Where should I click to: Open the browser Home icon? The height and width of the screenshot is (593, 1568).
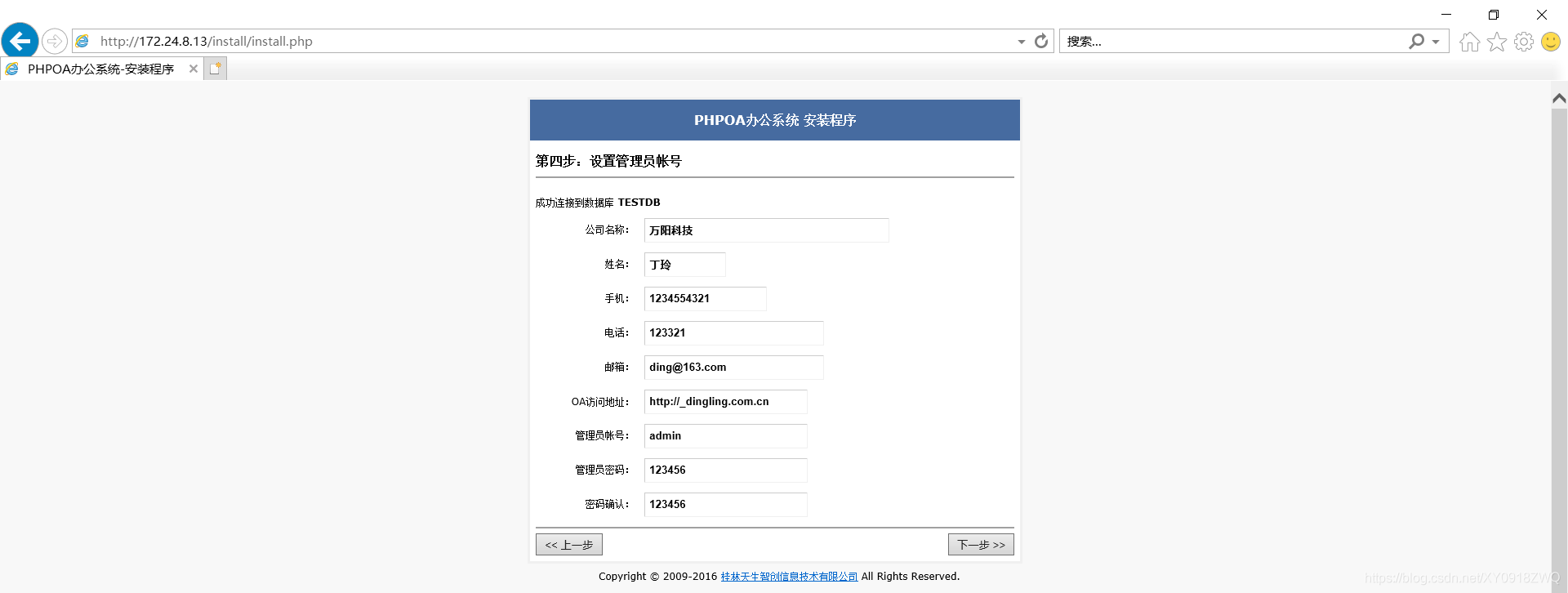[1470, 42]
